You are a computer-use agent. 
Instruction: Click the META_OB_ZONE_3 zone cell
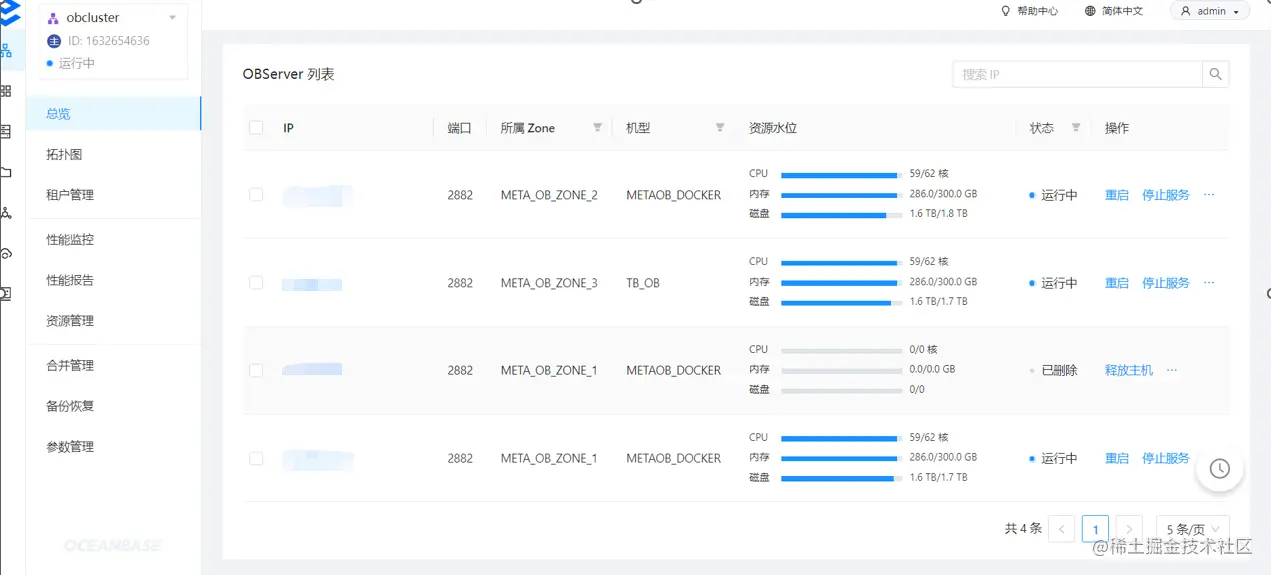coord(549,283)
